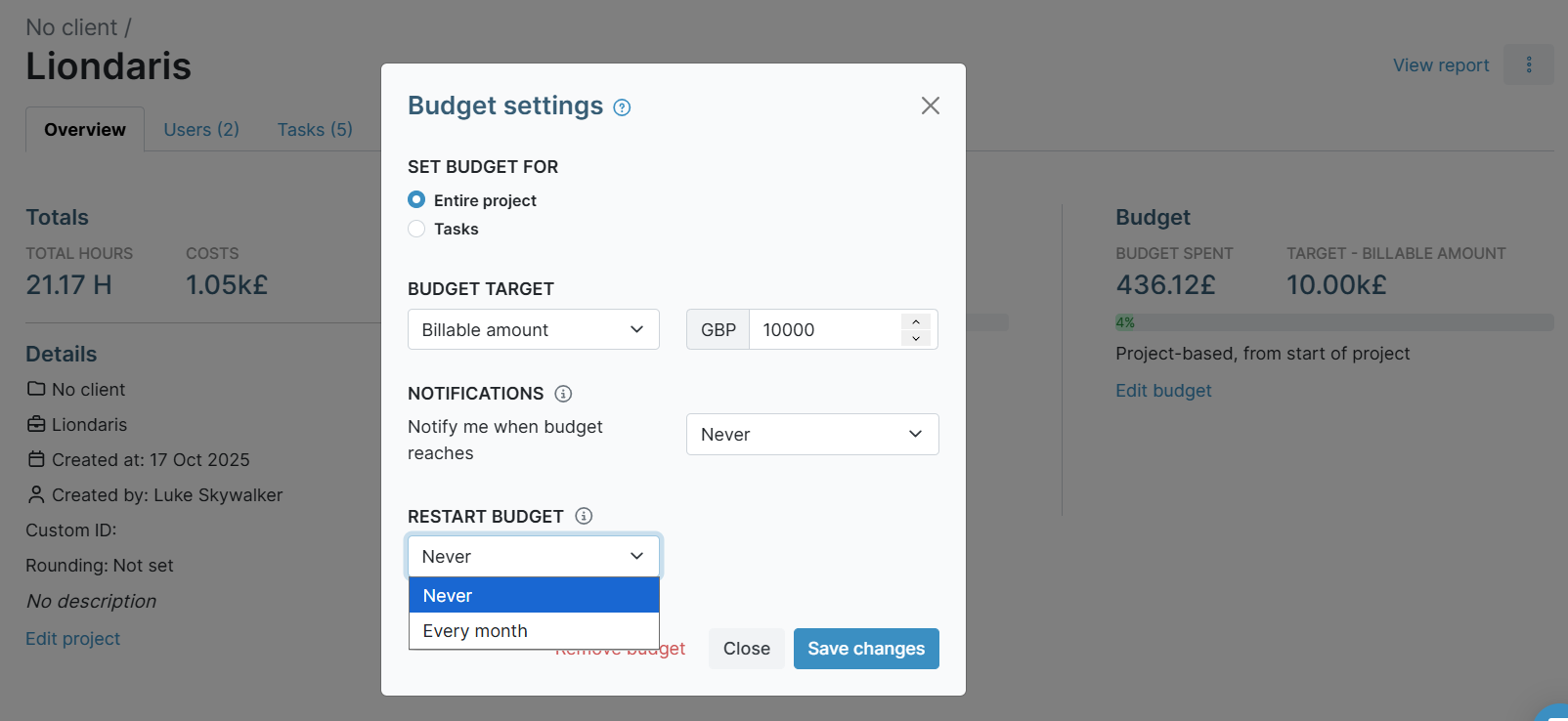
Task: Choose Never in the restart budget list
Action: [x=534, y=595]
